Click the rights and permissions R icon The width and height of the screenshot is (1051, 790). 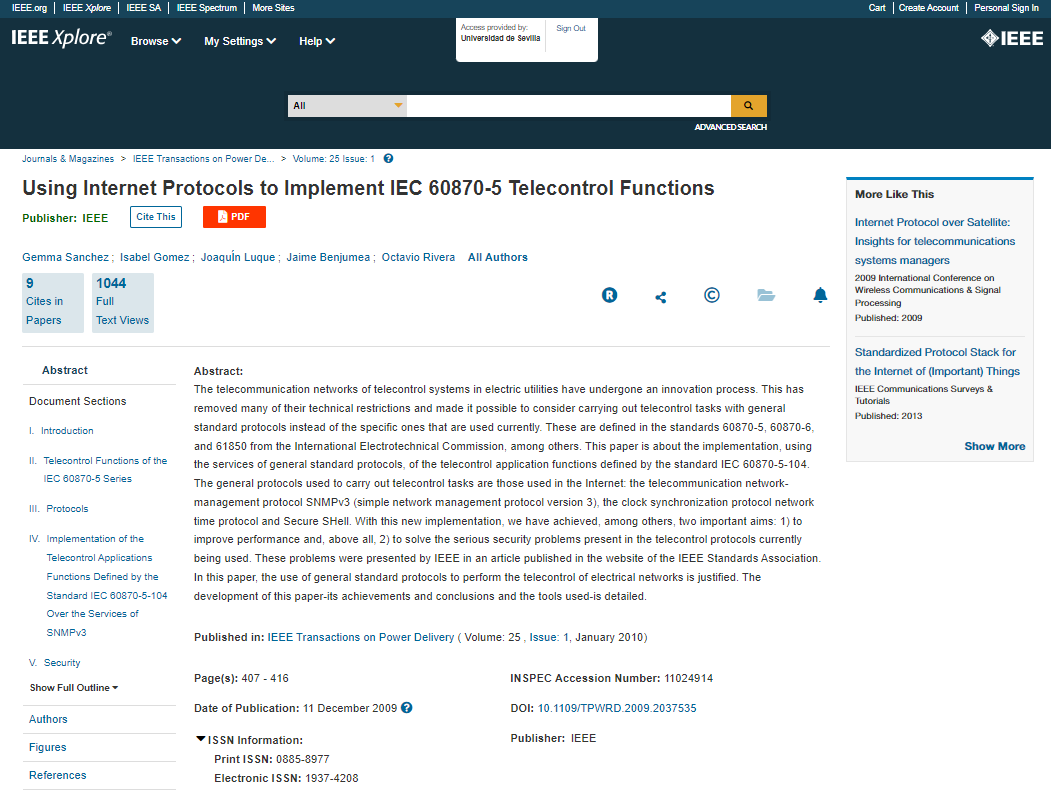[x=609, y=295]
